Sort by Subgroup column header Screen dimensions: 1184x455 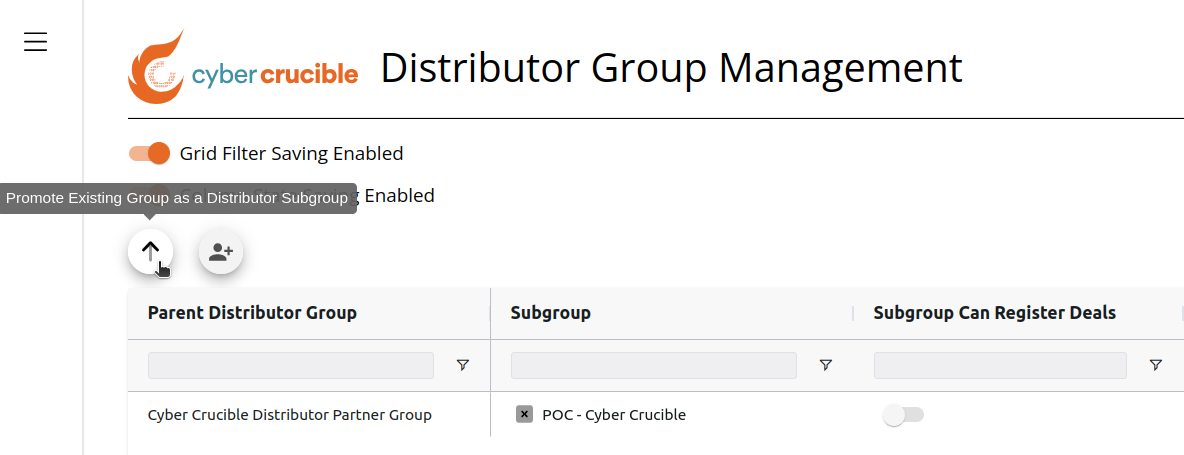[550, 313]
